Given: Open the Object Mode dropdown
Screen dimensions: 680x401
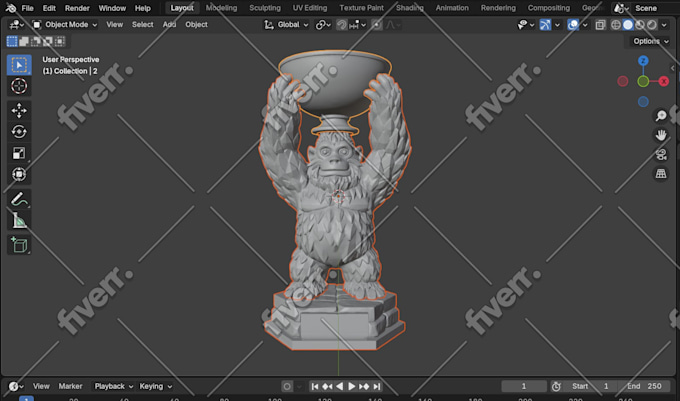Looking at the screenshot, I should click(x=65, y=25).
